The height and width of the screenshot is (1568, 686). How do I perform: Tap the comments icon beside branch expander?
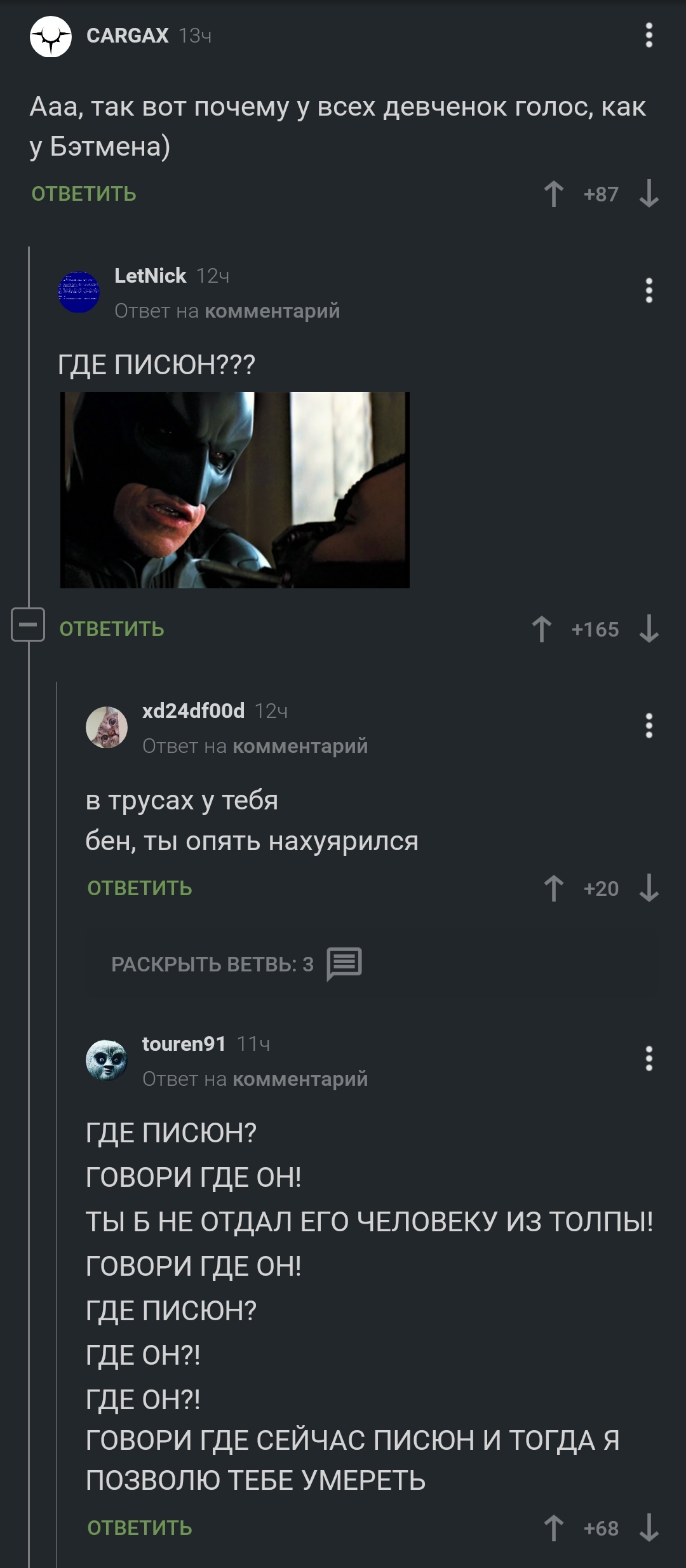click(344, 964)
